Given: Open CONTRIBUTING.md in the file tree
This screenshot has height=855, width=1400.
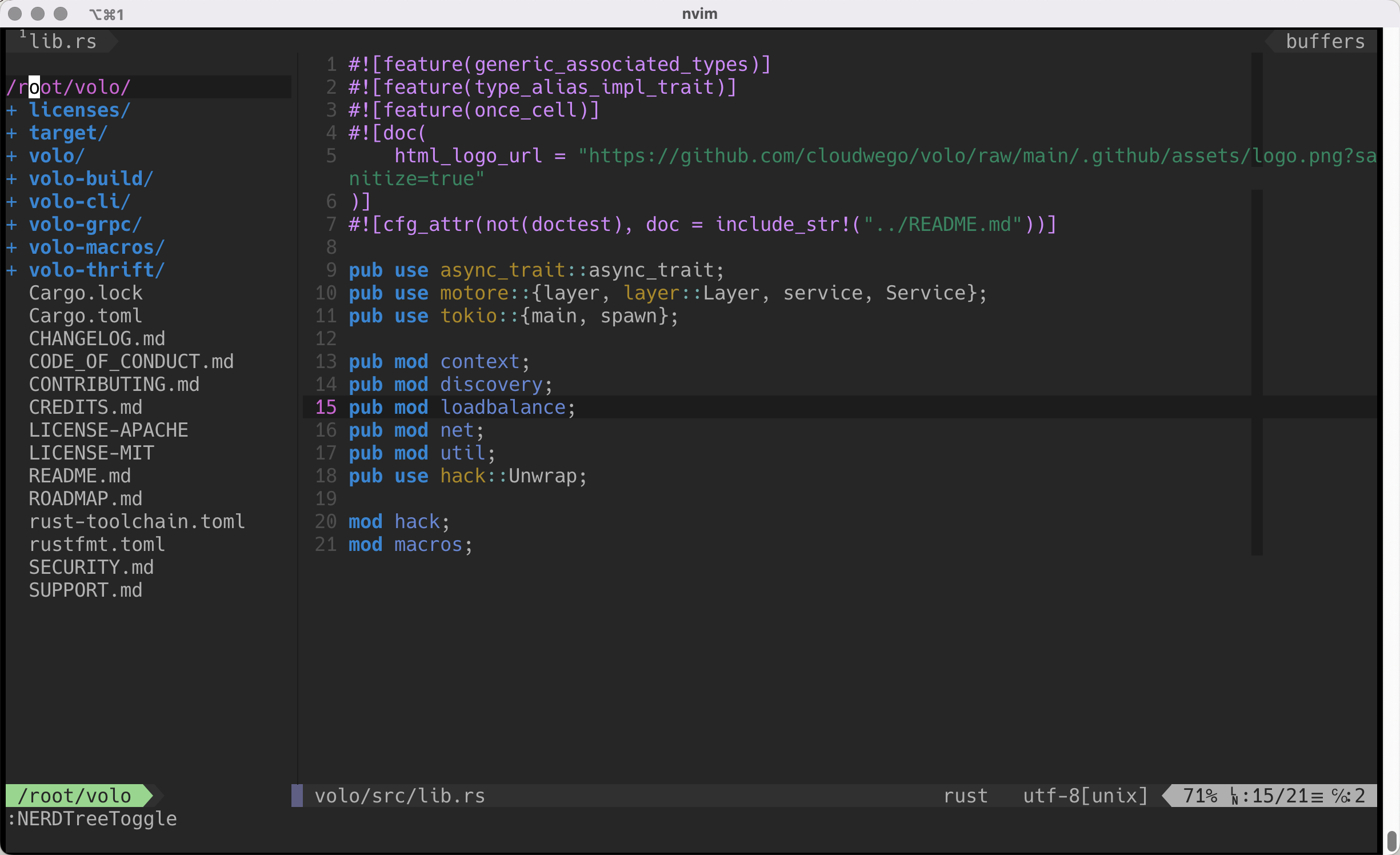Looking at the screenshot, I should (114, 384).
